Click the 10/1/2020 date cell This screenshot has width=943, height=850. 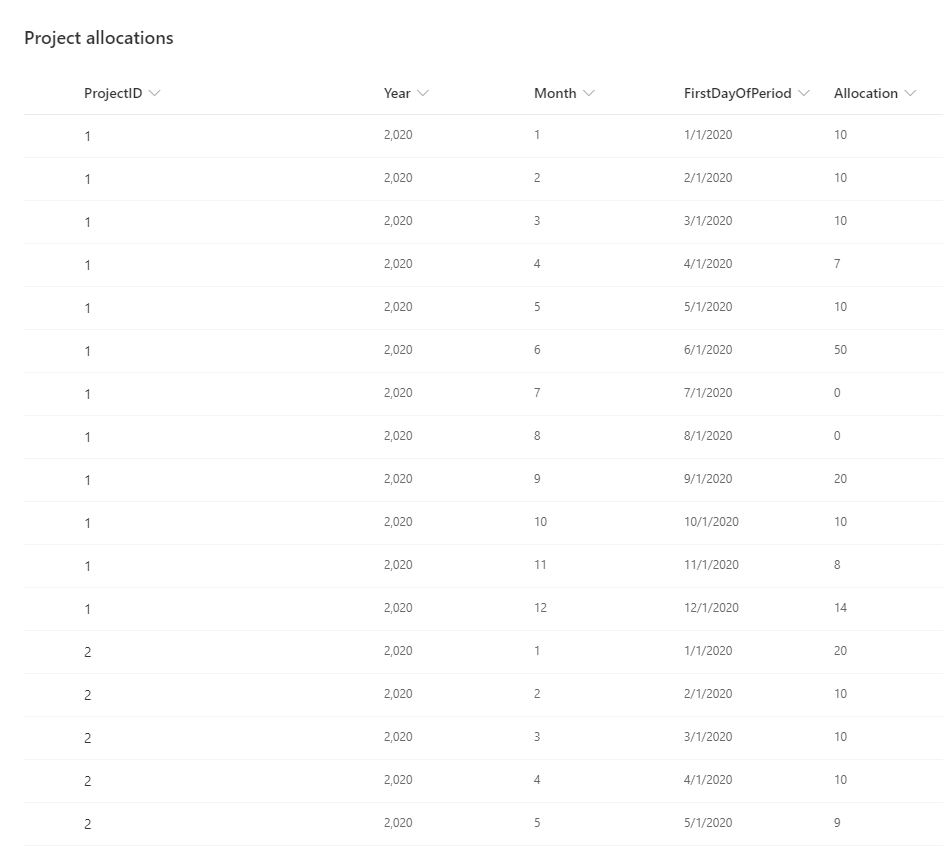[x=711, y=522]
